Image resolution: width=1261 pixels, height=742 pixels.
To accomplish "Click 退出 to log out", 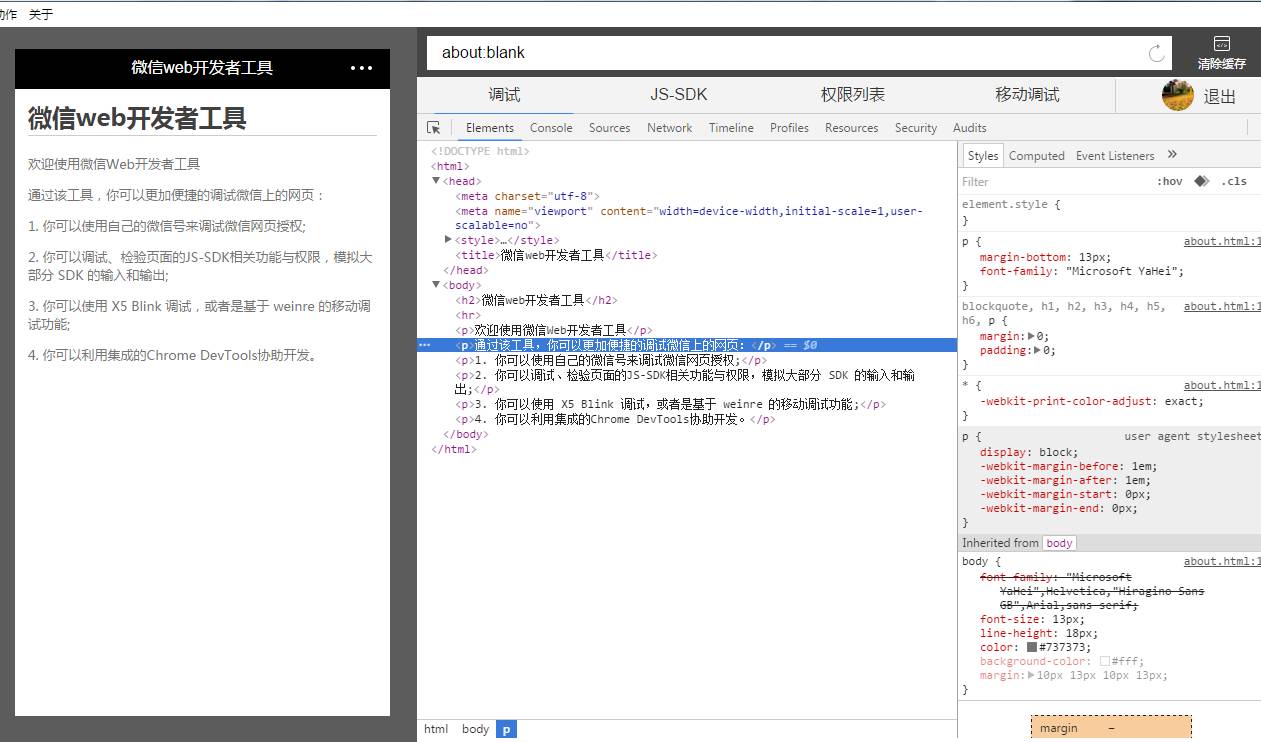I will [1219, 97].
